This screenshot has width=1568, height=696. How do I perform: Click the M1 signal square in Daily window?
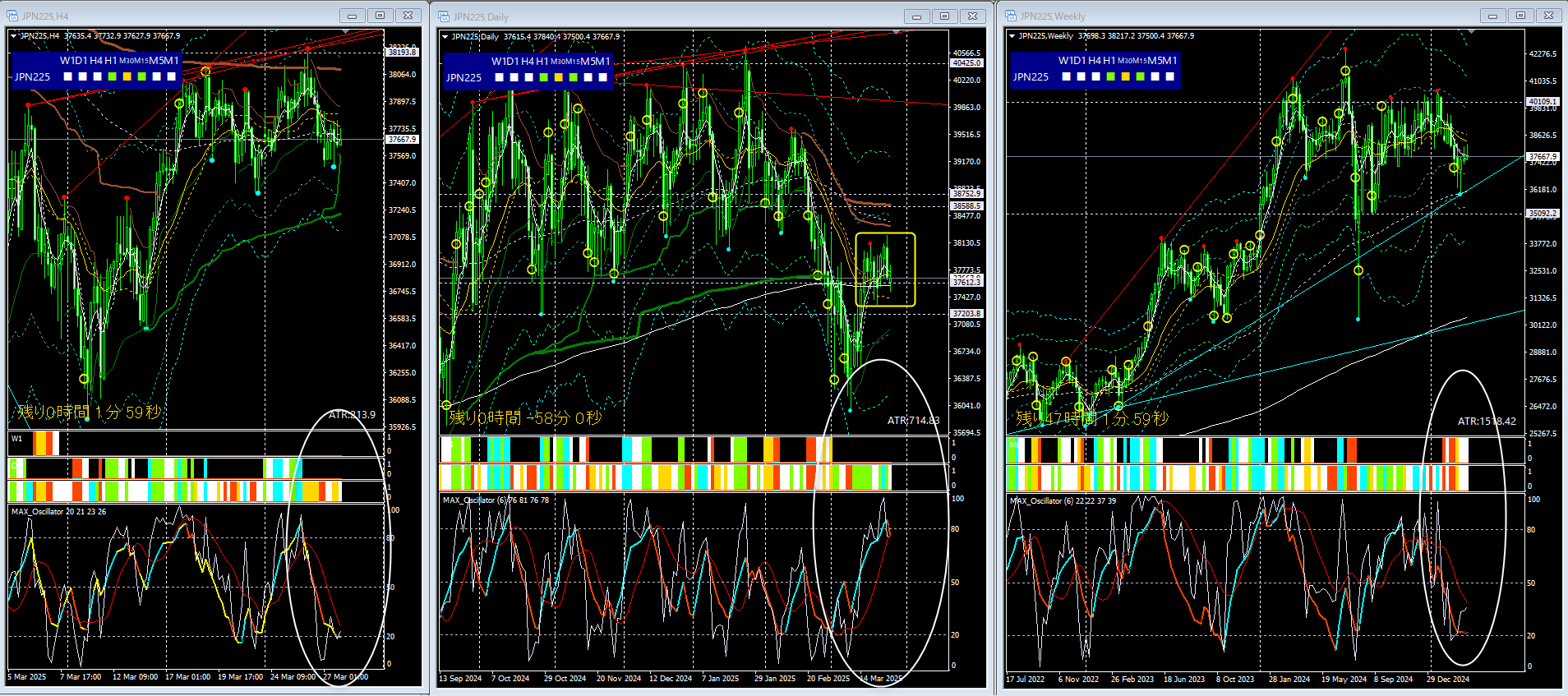(603, 77)
